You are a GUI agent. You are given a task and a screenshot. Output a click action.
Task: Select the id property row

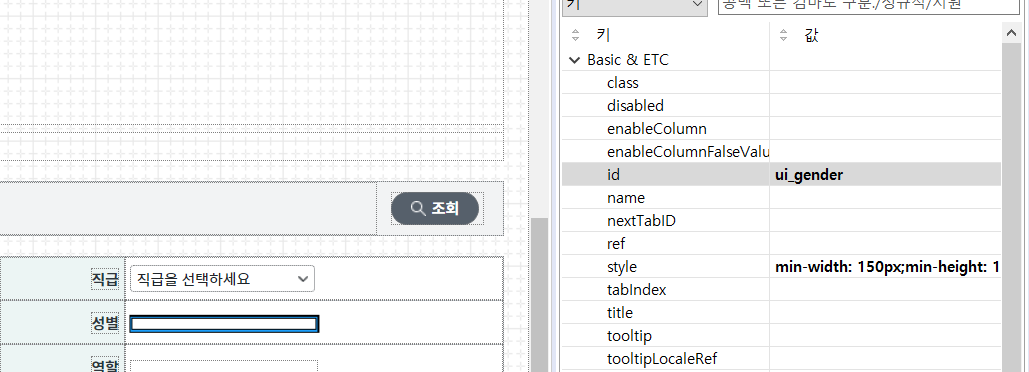[x=781, y=175]
